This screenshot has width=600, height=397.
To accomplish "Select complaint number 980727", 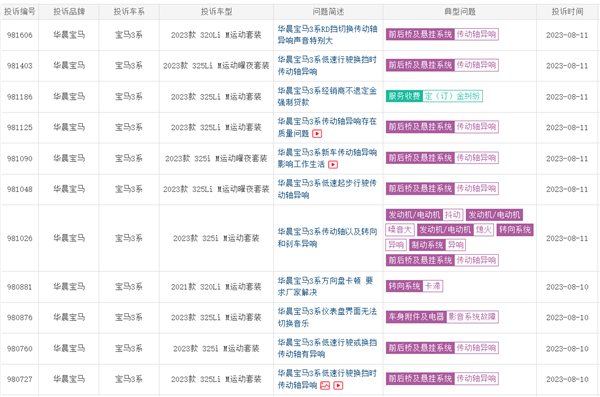I will point(20,379).
